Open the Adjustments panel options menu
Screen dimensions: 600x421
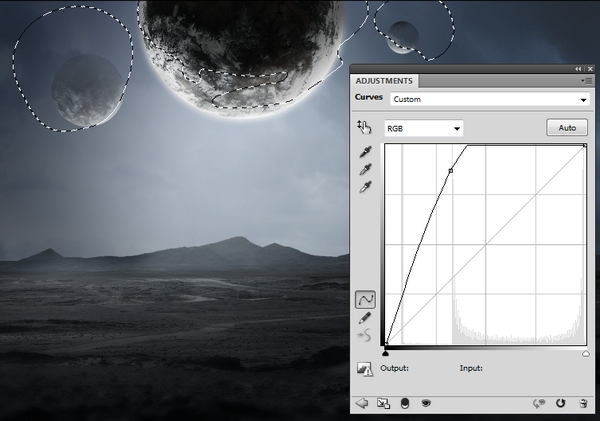pyautogui.click(x=588, y=81)
